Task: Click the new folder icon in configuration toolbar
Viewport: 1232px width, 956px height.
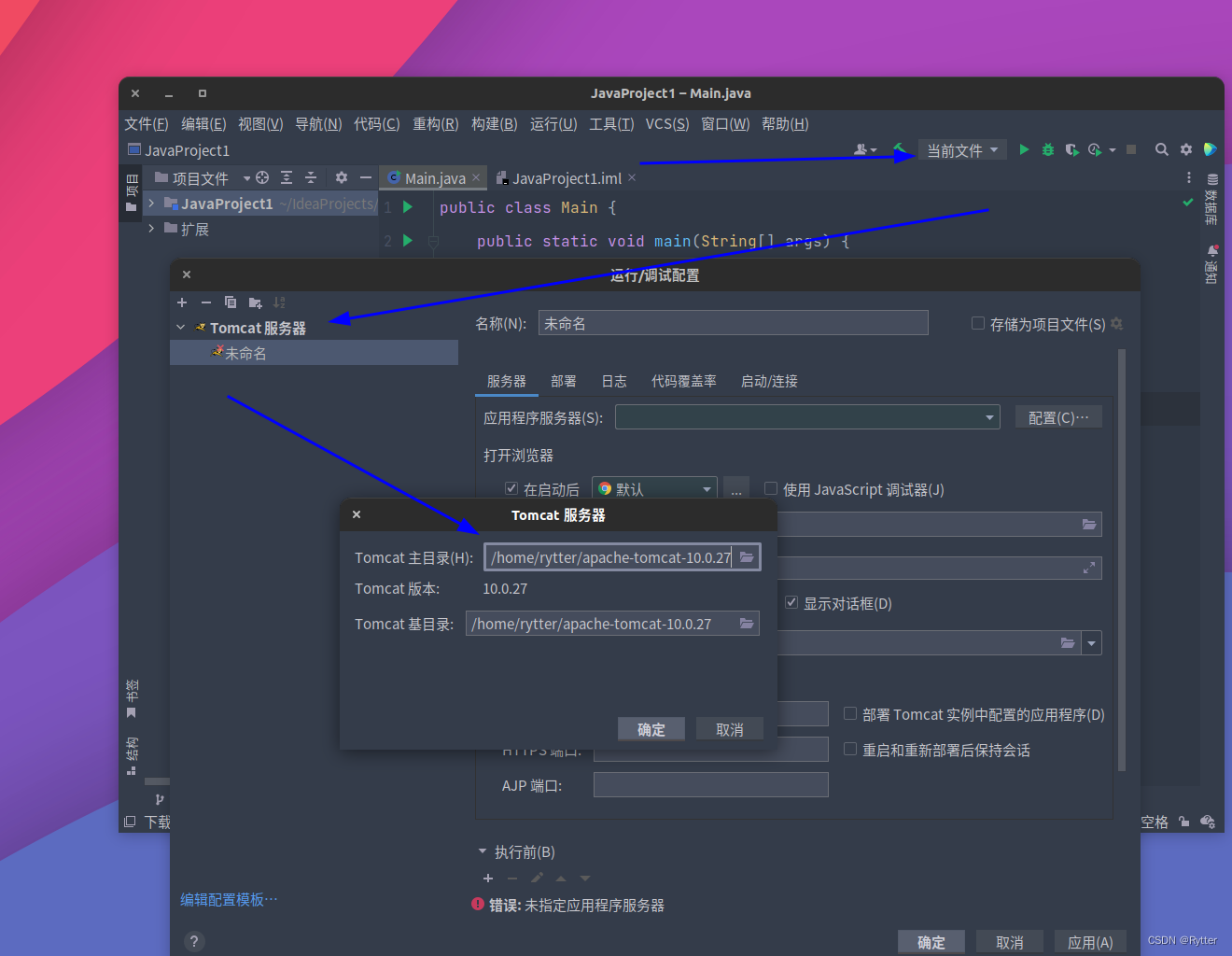Action: (255, 302)
